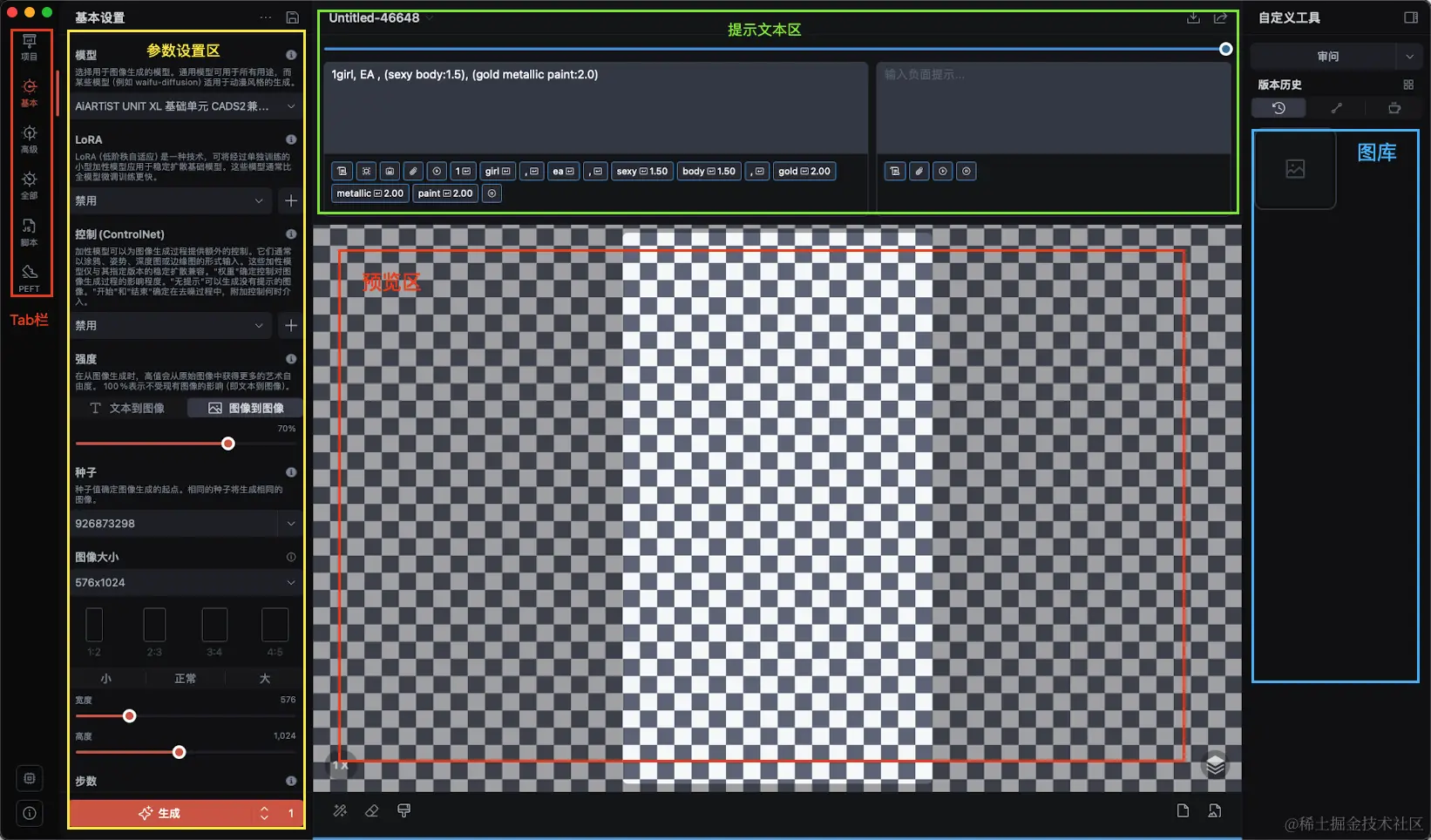The image size is (1431, 840).
Task: Open the 脚本 (JS scripts) tab
Action: point(29,233)
